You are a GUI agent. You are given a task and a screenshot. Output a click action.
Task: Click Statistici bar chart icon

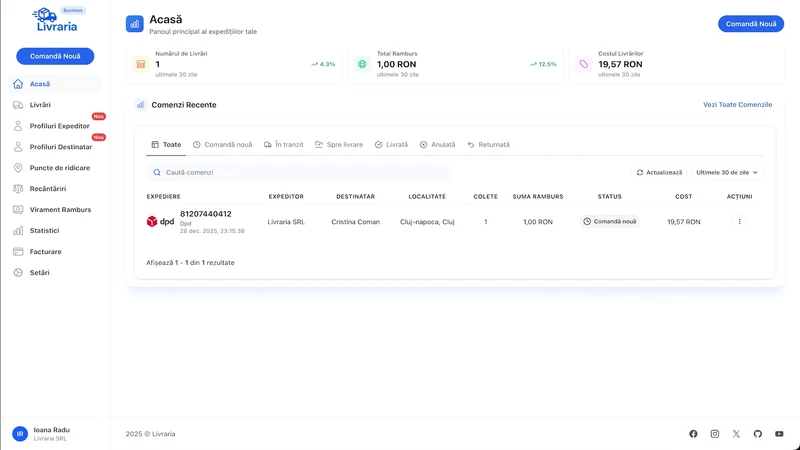pos(18,231)
